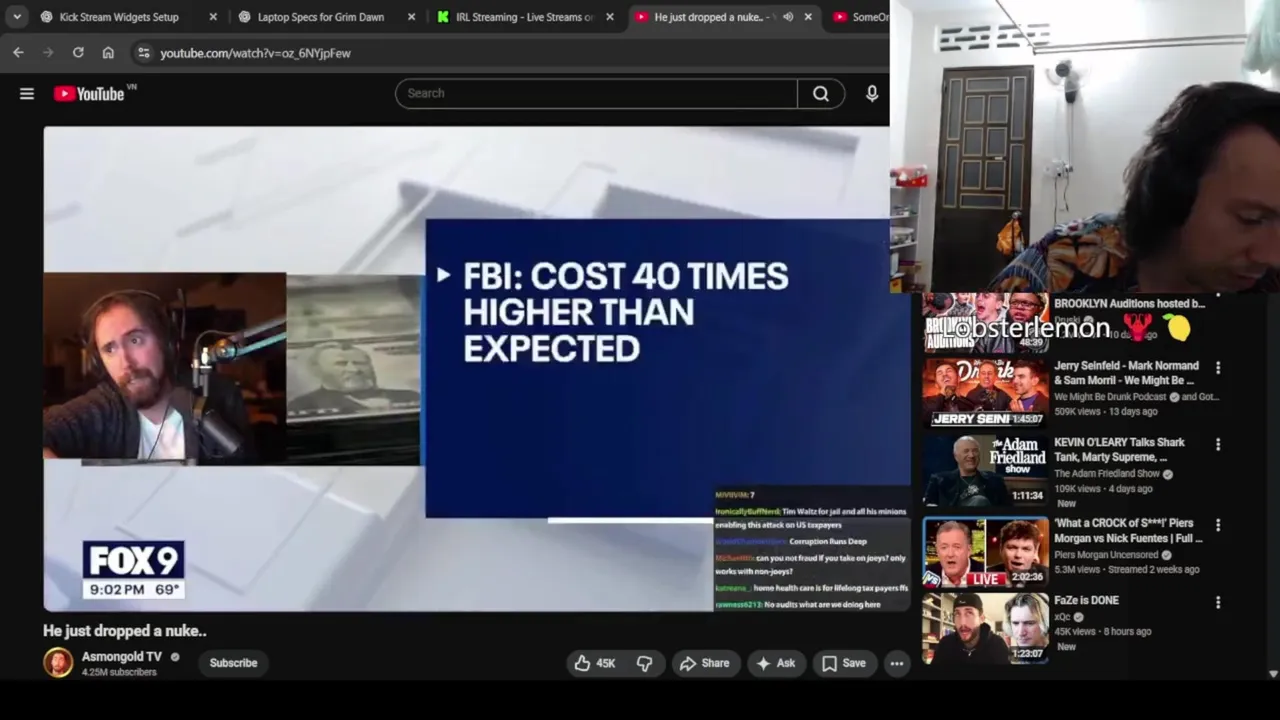Close the He just dropped a nuke tab
This screenshot has height=720, width=1280.
pos(808,17)
